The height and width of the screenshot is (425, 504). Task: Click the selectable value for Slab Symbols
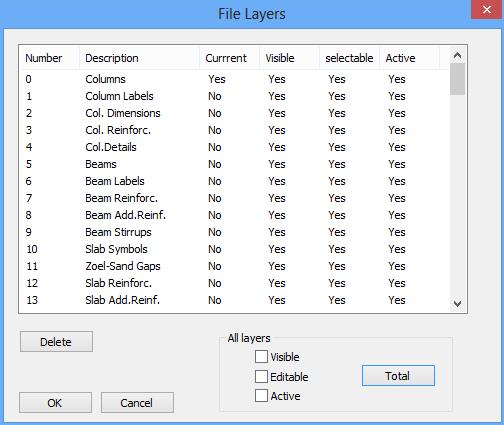(x=337, y=249)
